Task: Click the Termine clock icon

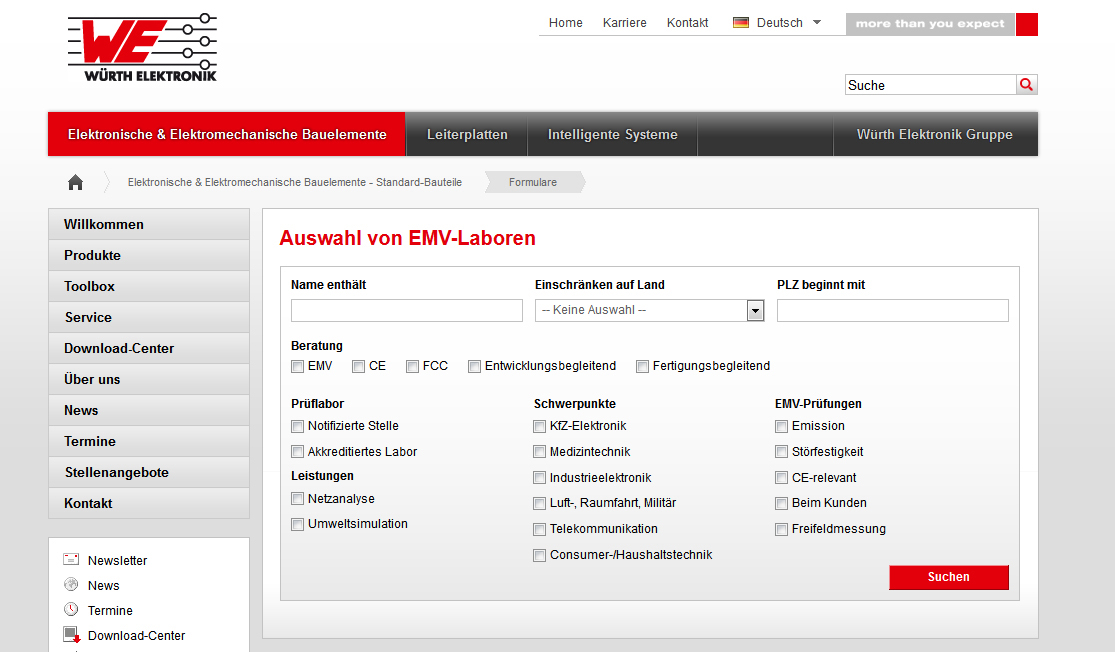Action: [71, 609]
